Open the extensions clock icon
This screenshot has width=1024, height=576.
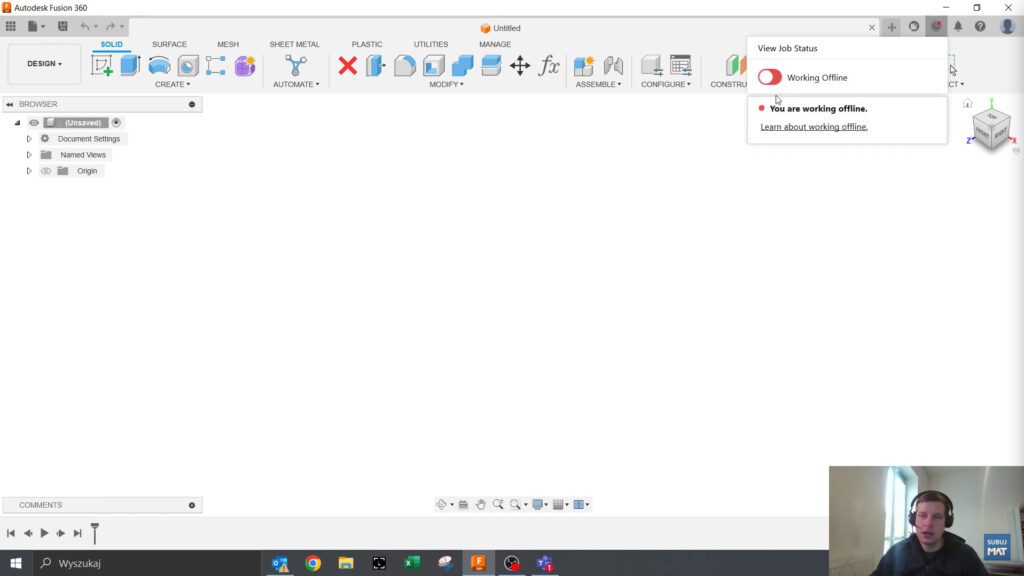click(x=914, y=27)
